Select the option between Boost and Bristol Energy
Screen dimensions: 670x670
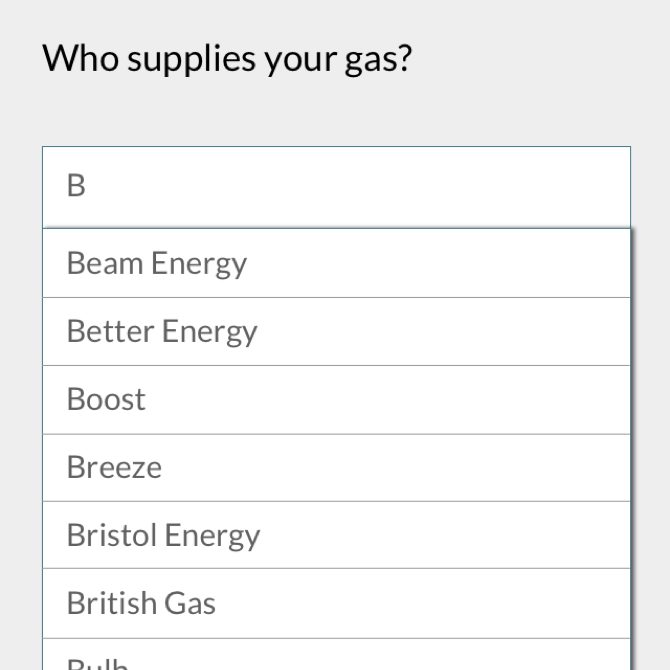click(x=336, y=467)
